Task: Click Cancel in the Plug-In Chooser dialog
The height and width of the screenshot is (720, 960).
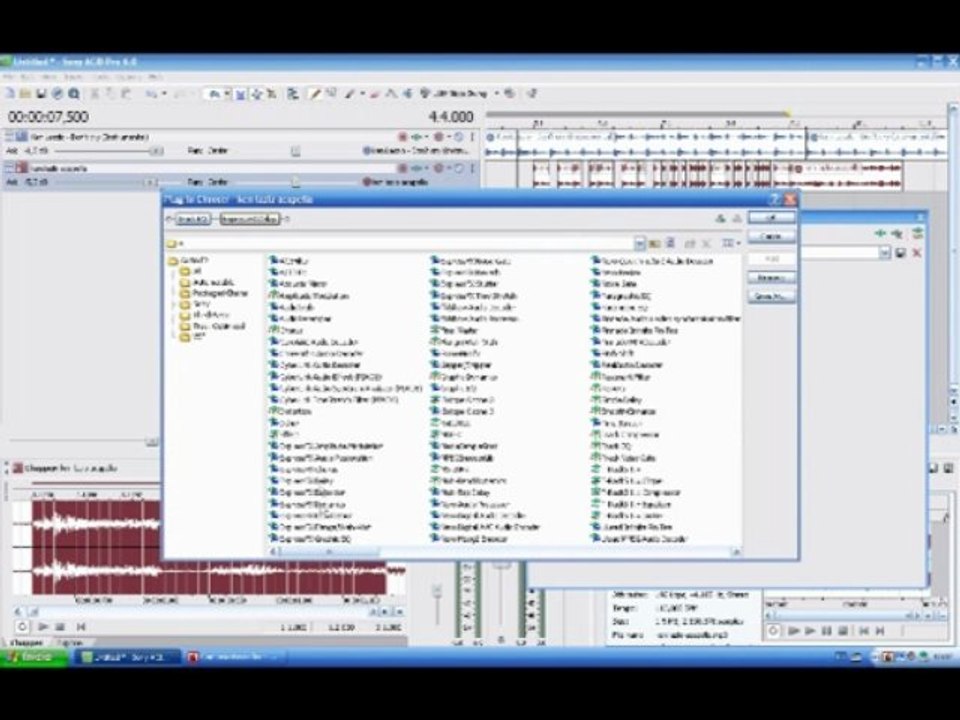Action: (771, 236)
